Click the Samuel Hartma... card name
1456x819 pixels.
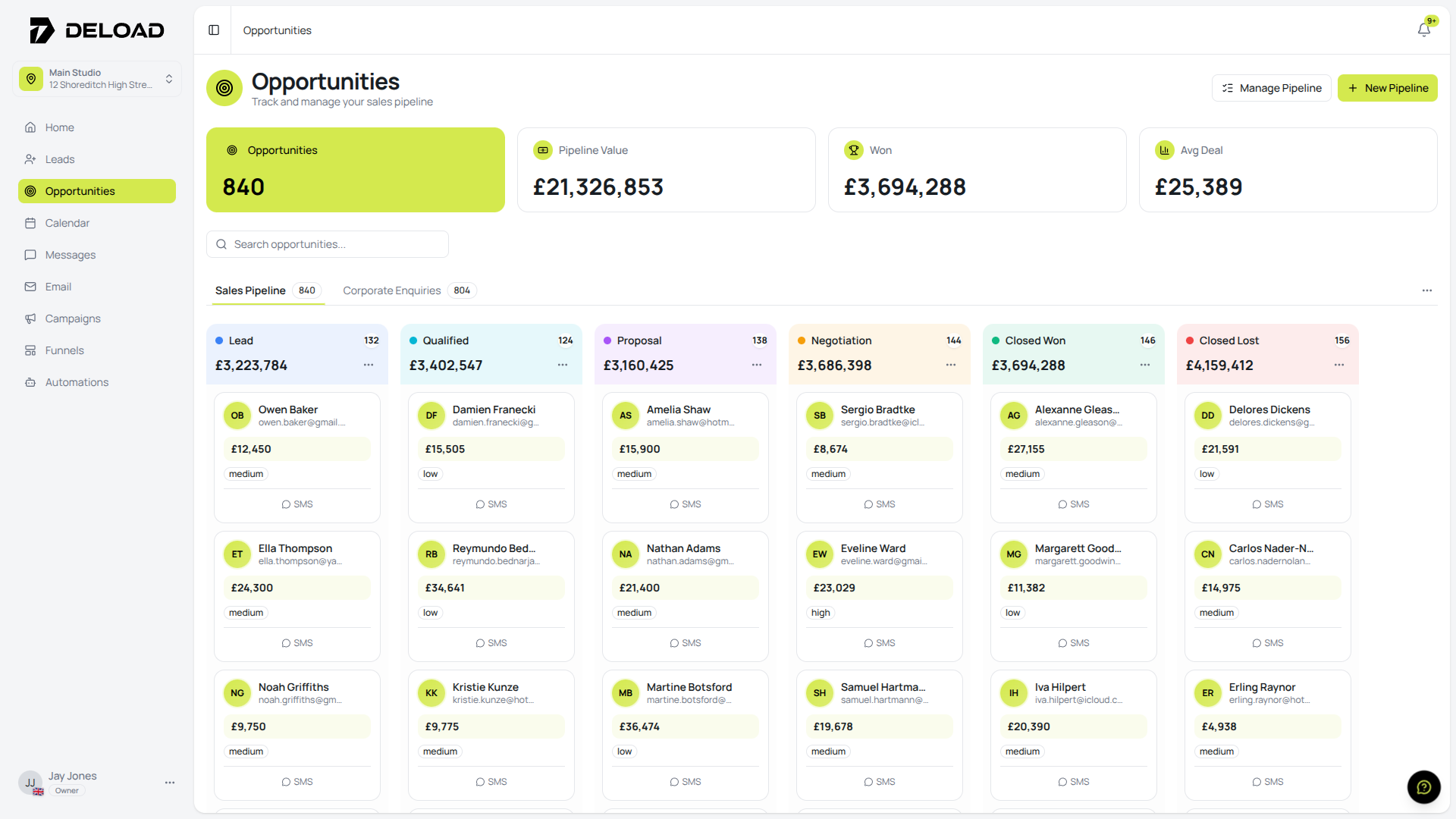tap(883, 687)
